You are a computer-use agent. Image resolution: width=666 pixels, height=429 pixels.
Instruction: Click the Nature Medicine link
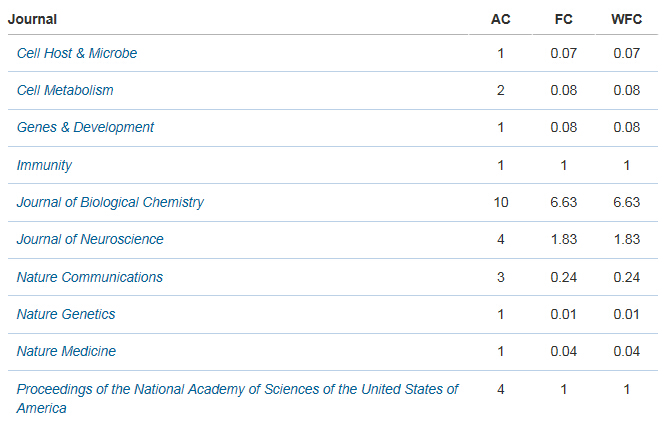pos(66,351)
